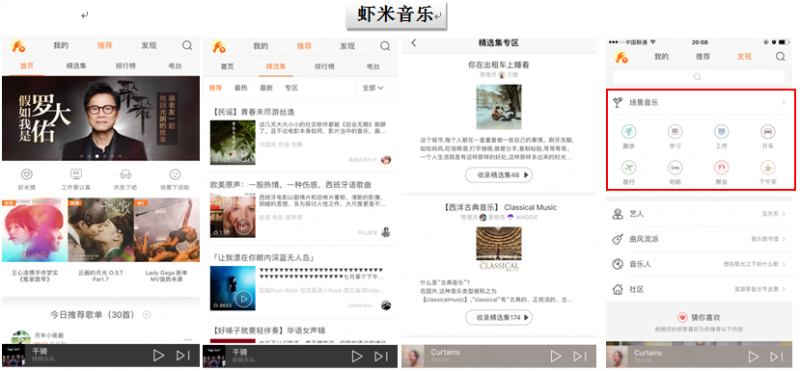Play 千骑 from the 精选集 screen bottom bar

(x=357, y=356)
